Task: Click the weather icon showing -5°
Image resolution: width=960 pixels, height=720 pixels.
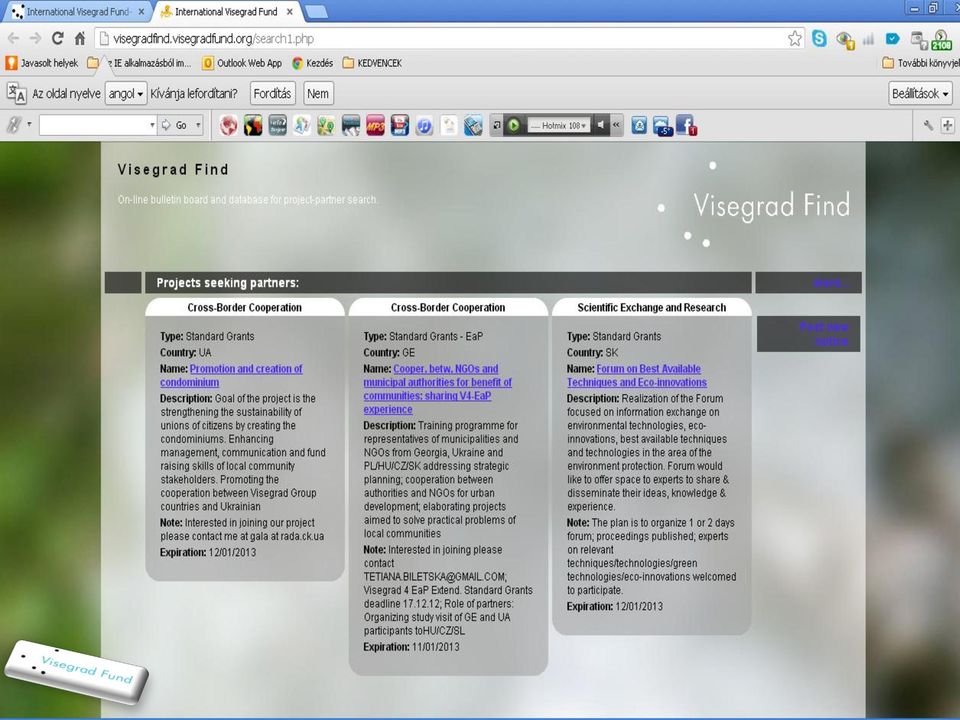Action: click(662, 126)
